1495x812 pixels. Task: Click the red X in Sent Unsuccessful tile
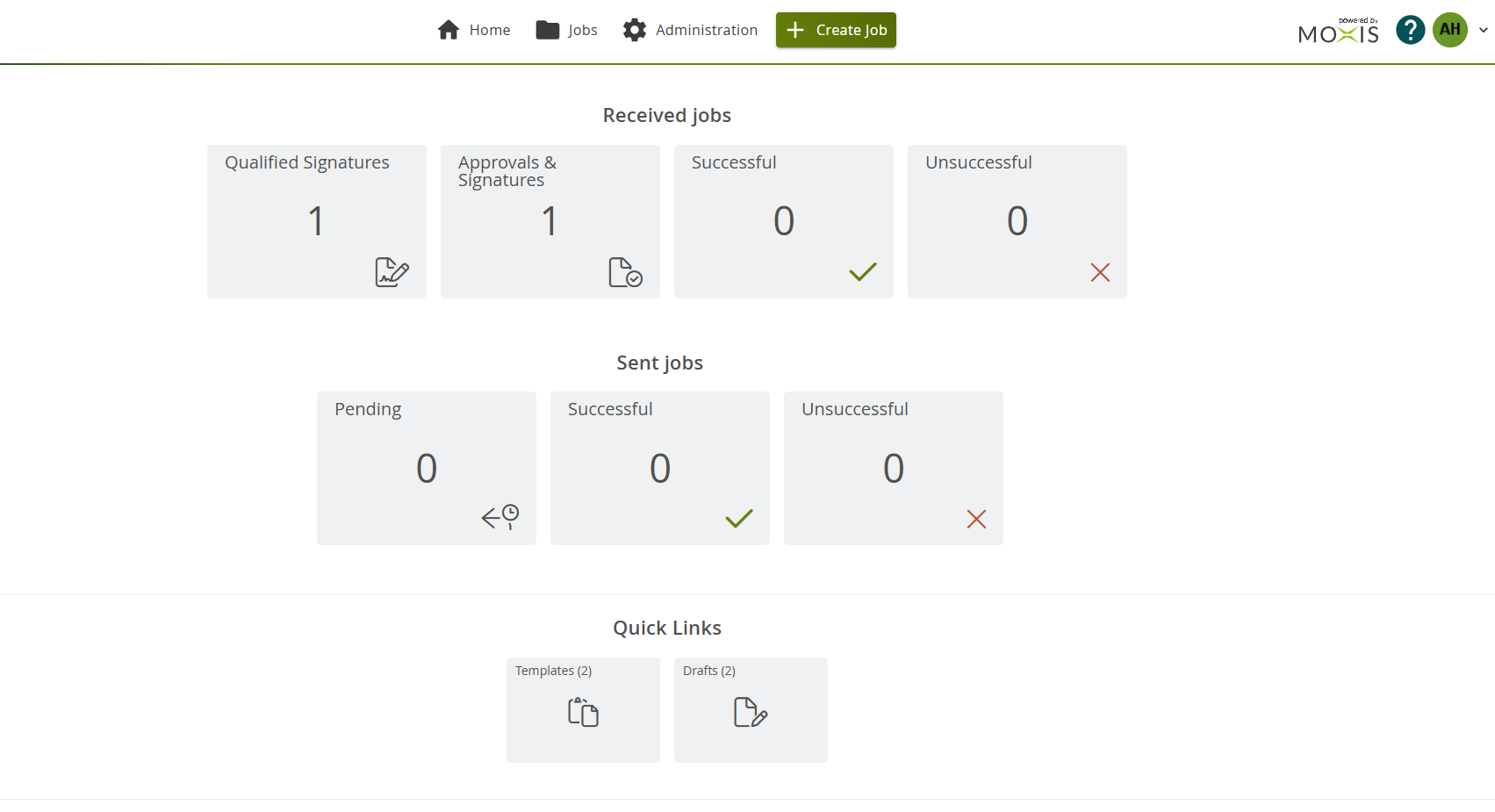(975, 520)
